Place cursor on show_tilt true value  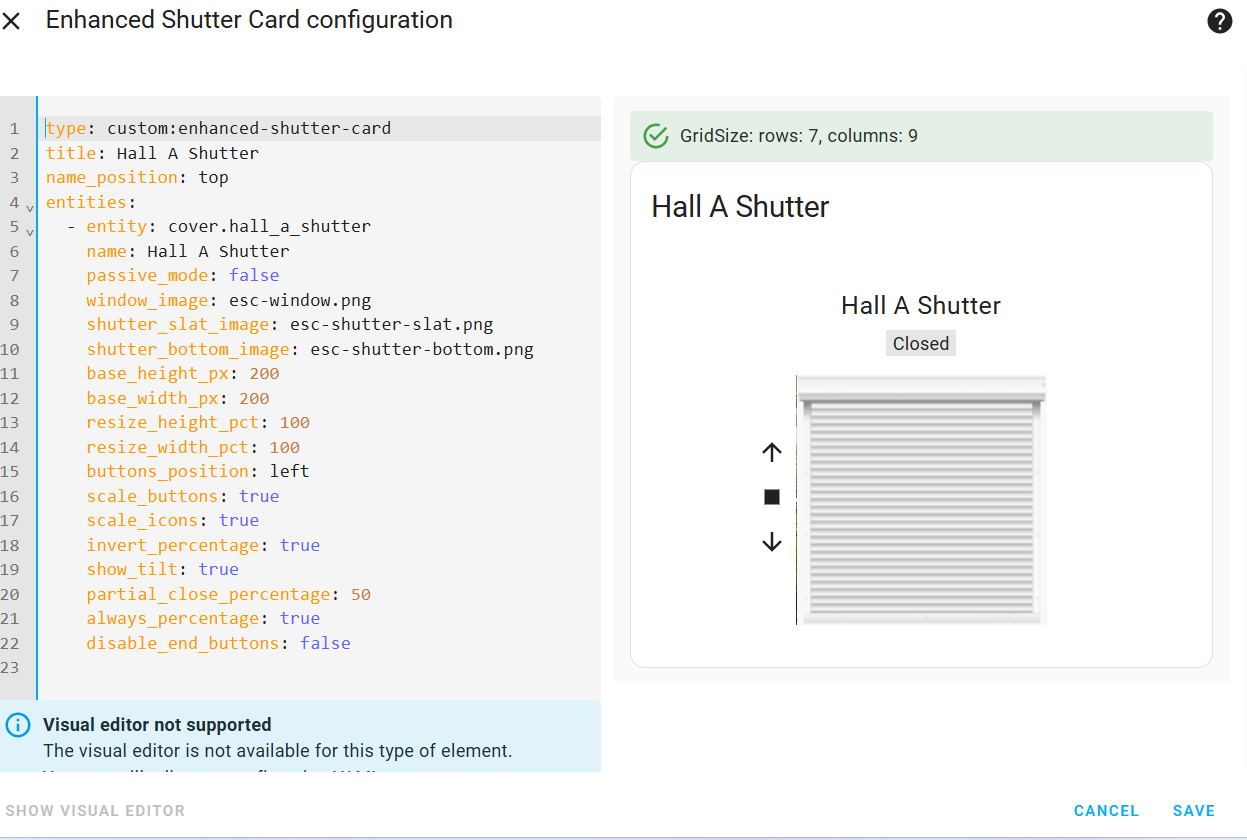coord(219,569)
